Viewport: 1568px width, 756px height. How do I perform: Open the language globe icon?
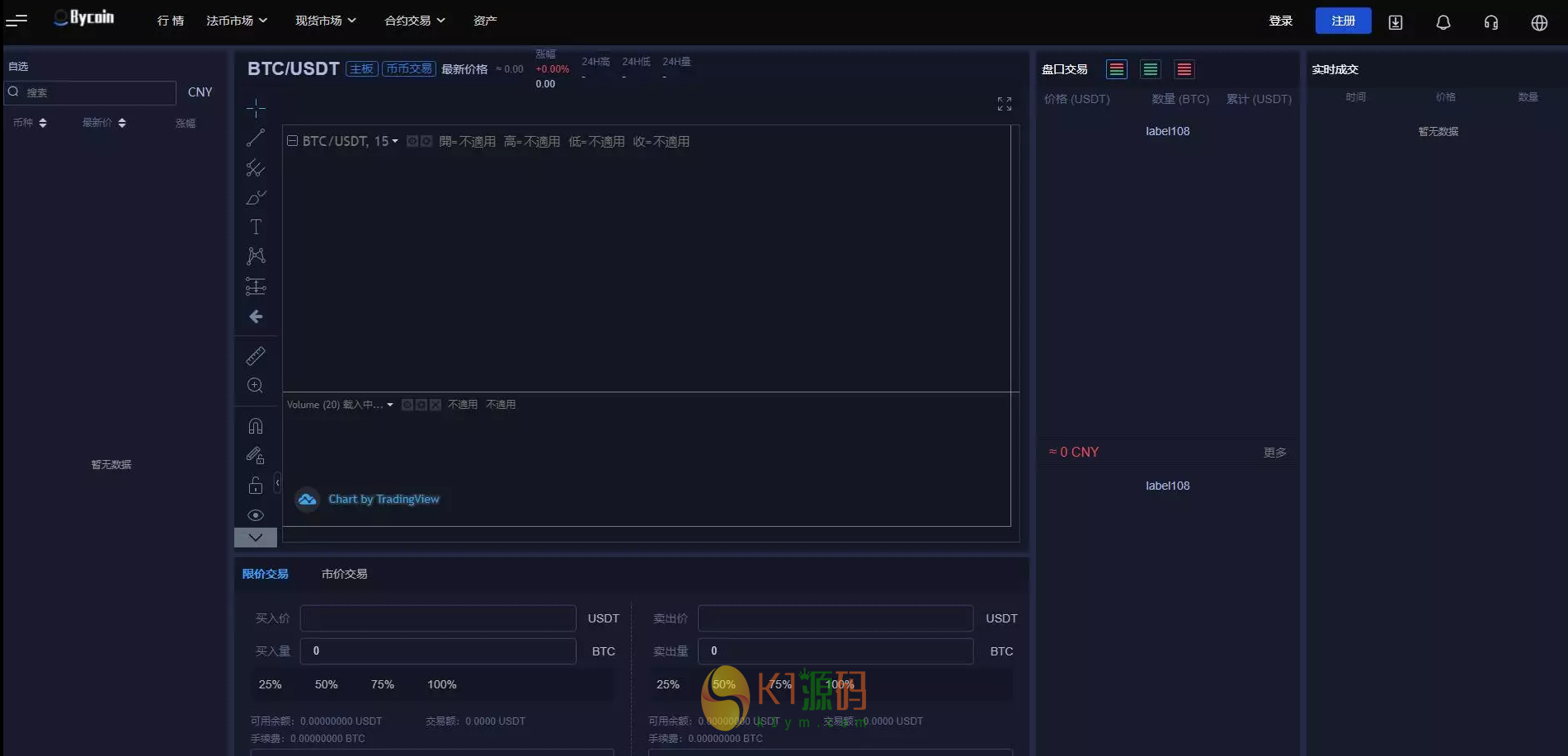(1539, 22)
